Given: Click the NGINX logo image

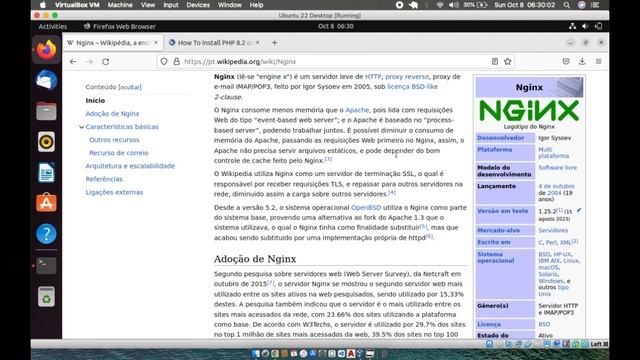Looking at the screenshot, I should click(529, 110).
